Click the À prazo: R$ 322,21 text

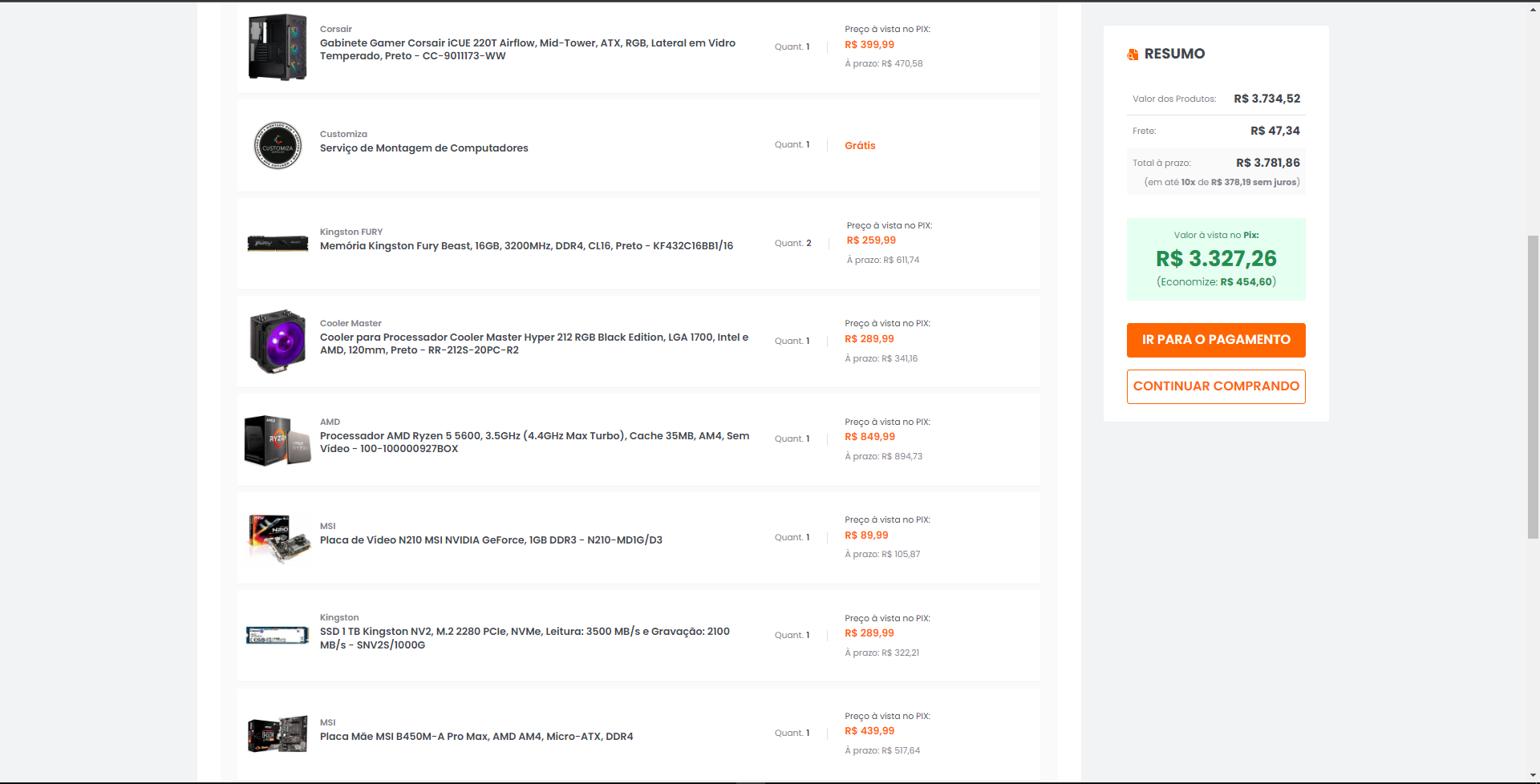(881, 653)
